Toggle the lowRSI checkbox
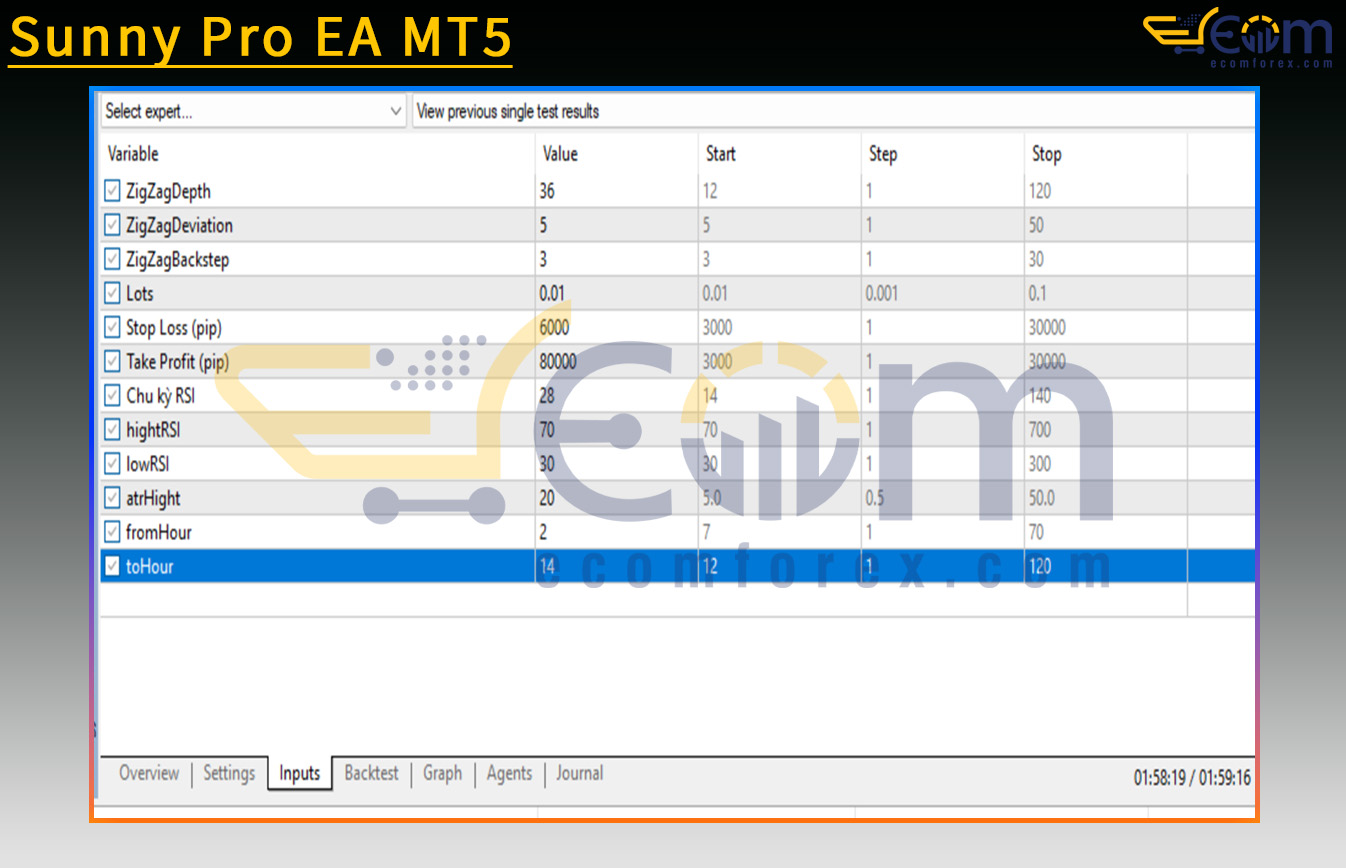The width and height of the screenshot is (1346, 868). pos(112,463)
